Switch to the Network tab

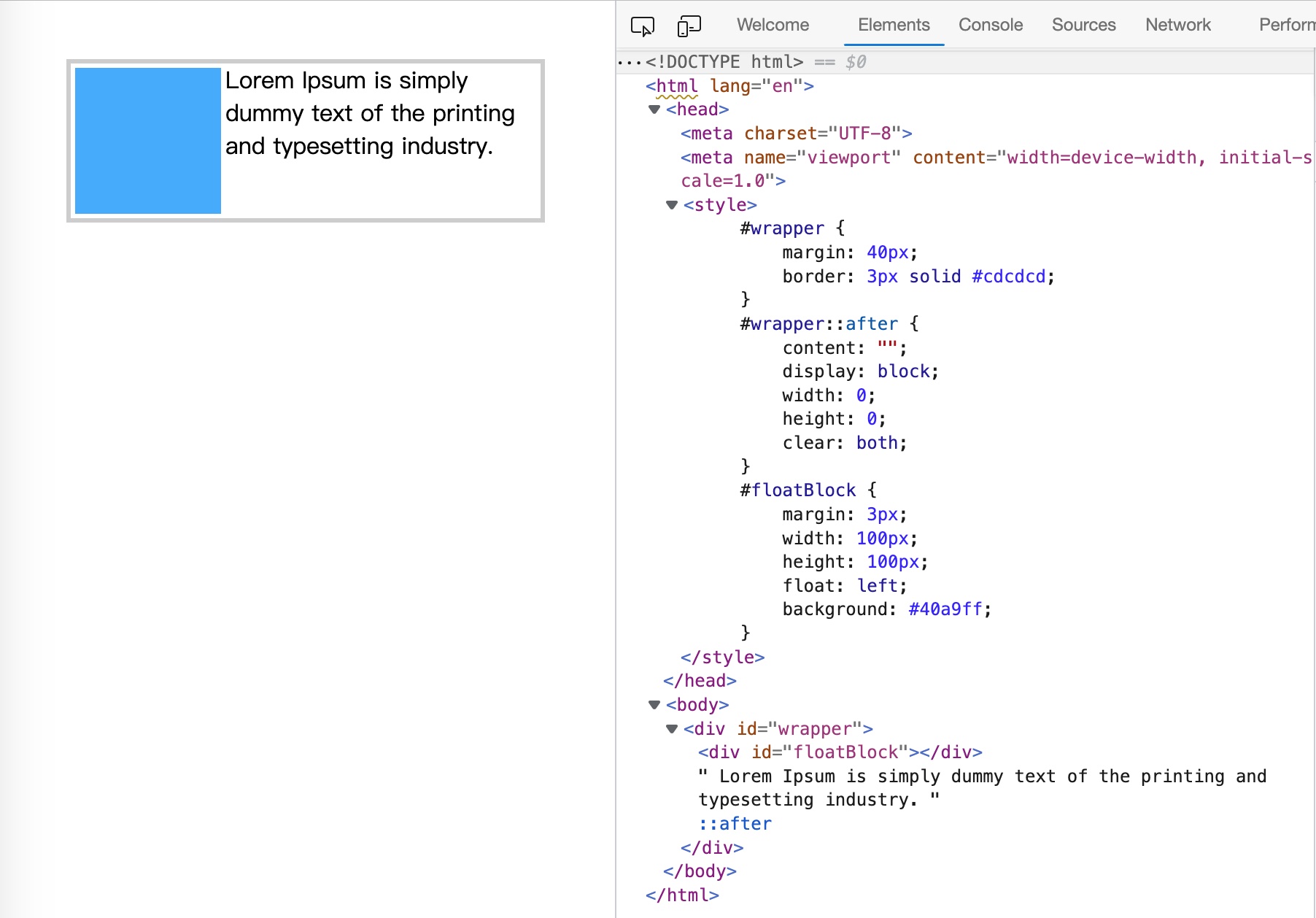(1177, 25)
